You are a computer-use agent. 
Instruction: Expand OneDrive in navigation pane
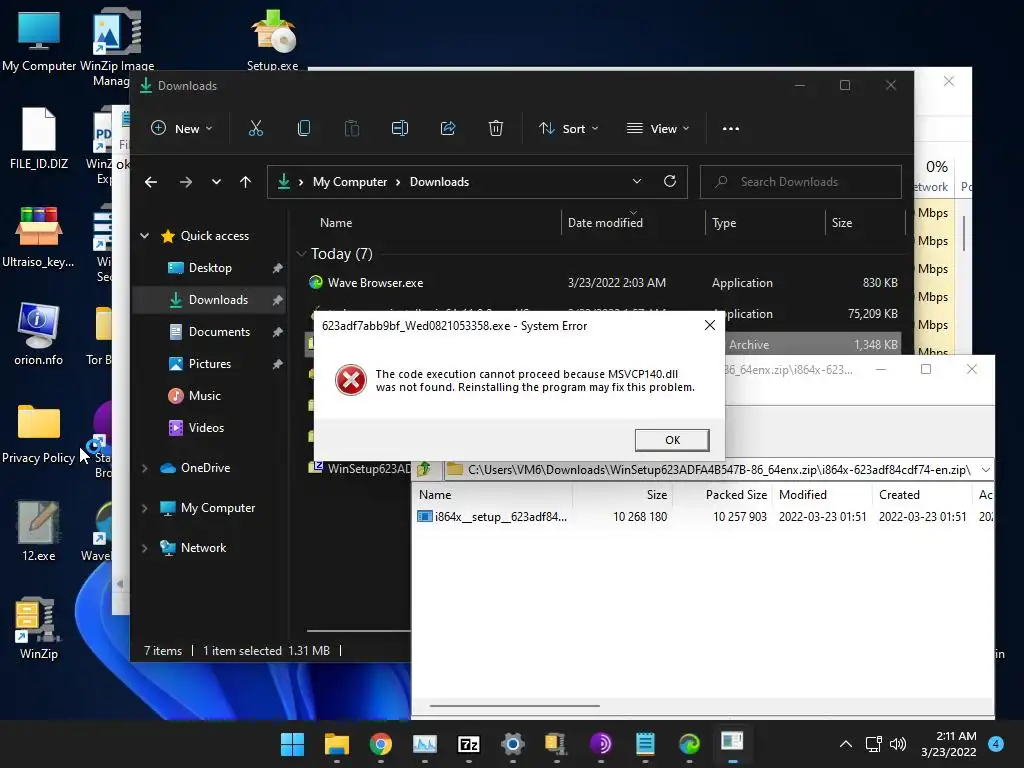point(144,468)
